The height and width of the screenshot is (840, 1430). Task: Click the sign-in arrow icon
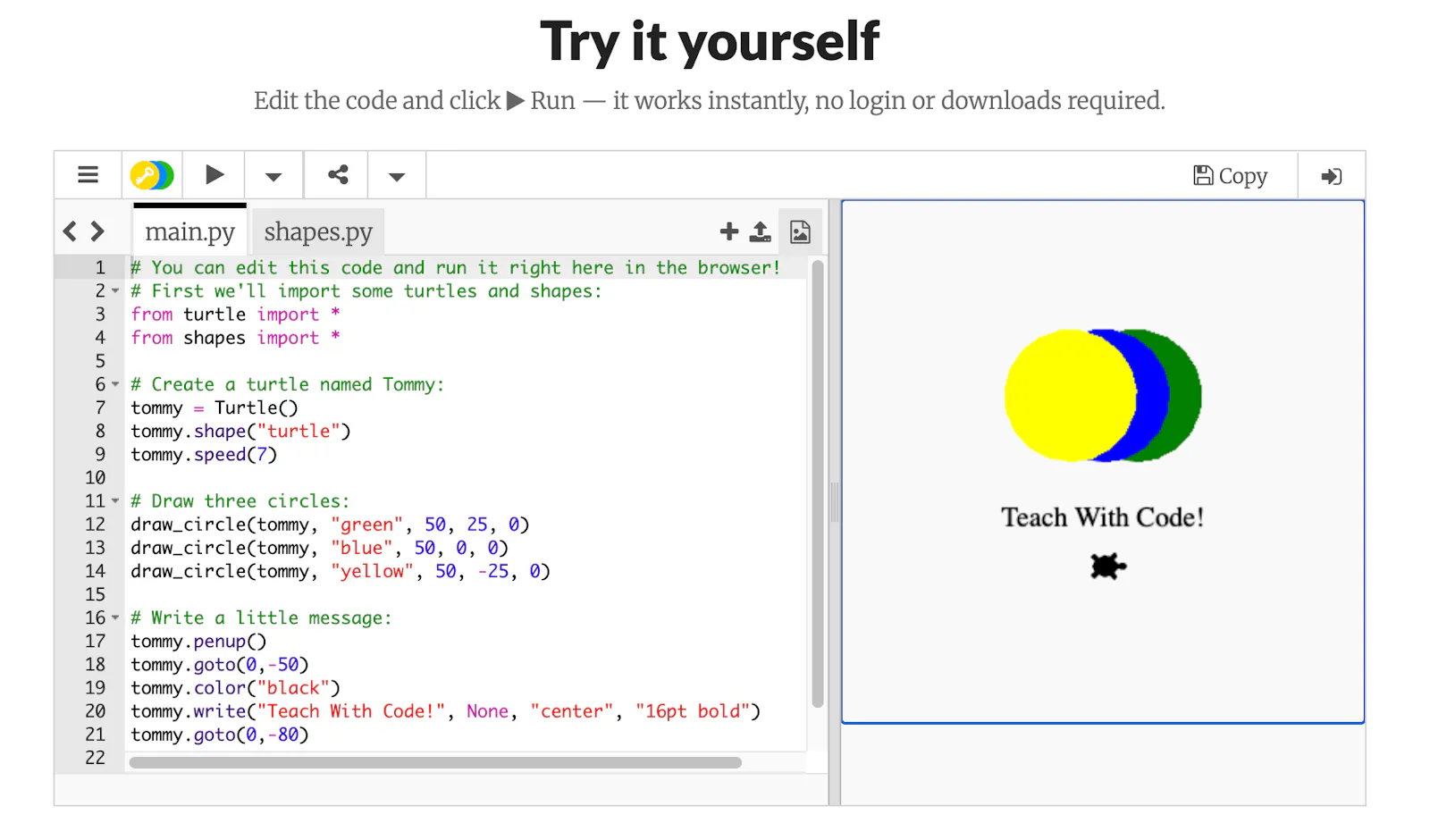[x=1332, y=176]
